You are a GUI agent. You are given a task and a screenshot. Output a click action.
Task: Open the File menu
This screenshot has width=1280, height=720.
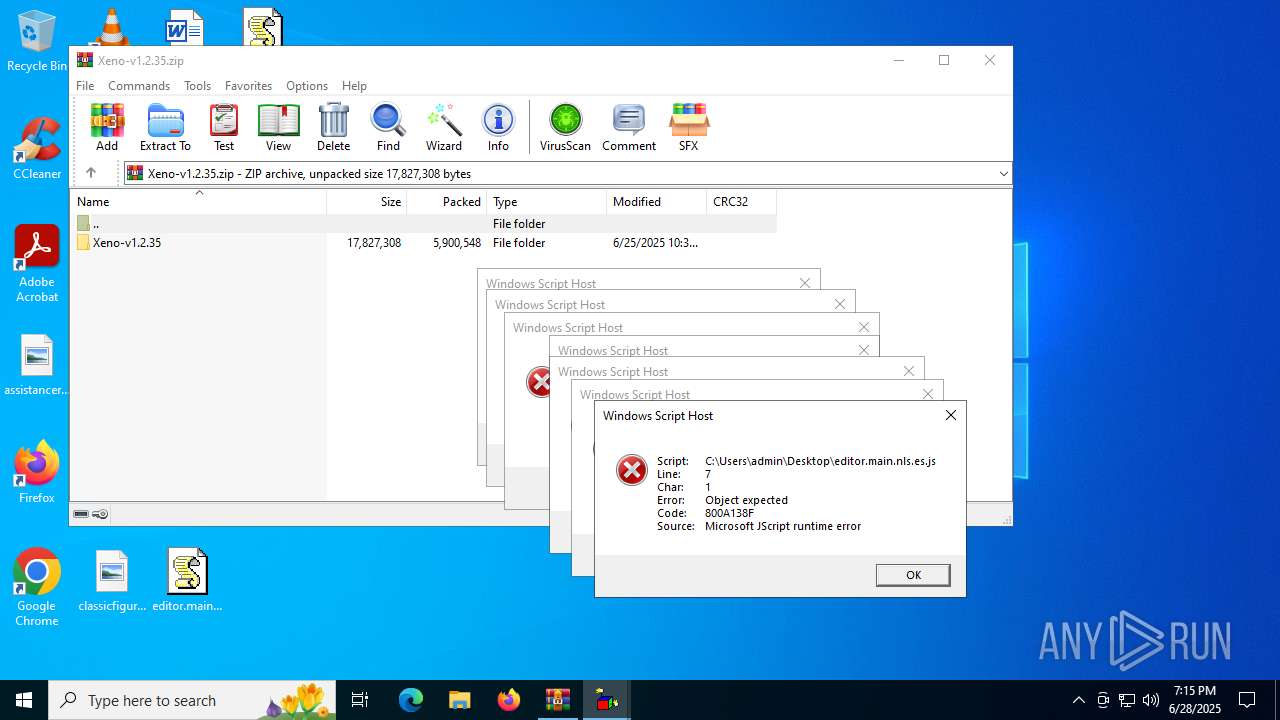(x=85, y=86)
